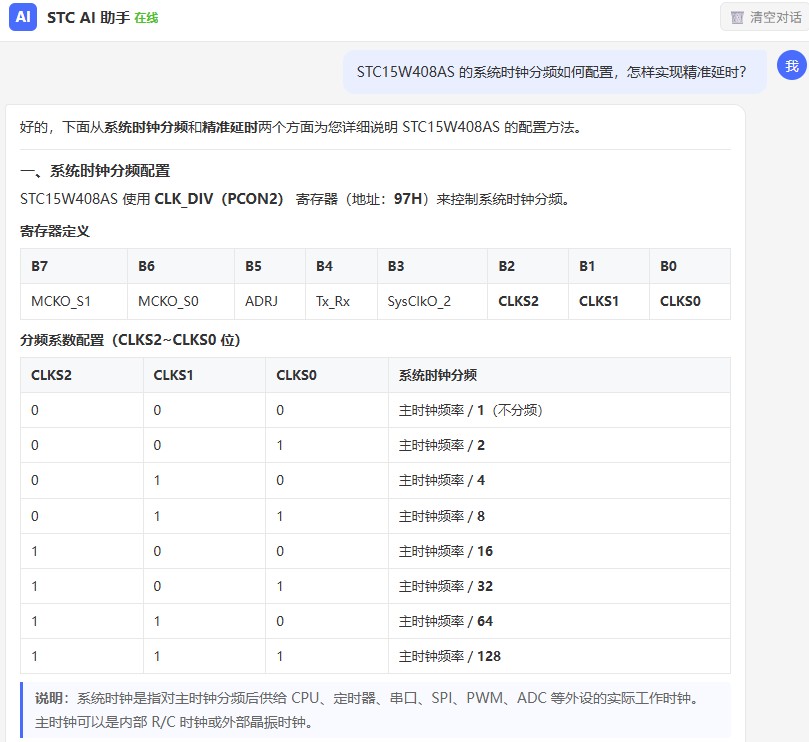Click the 主时钟频率 / 4 cell

pos(559,480)
